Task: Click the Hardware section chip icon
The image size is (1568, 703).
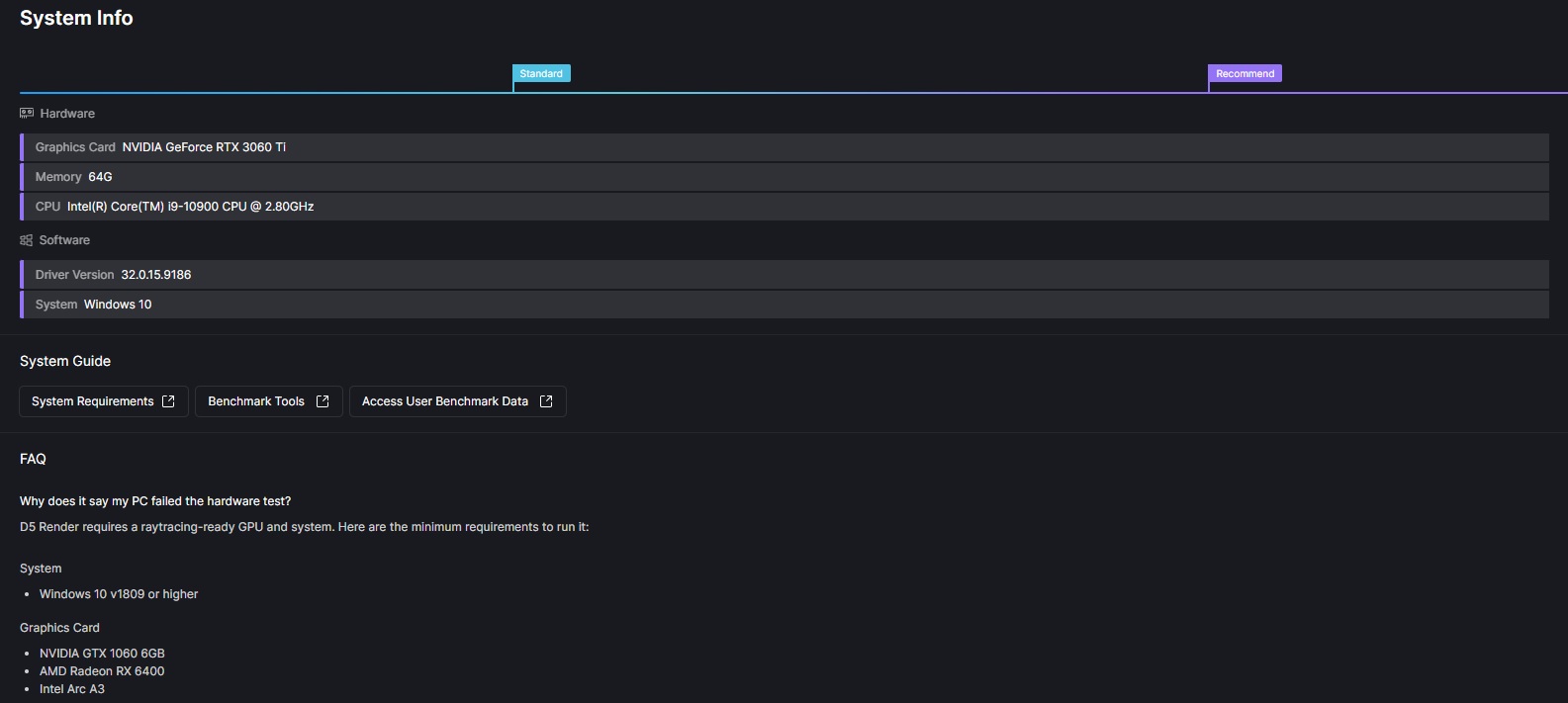Action: 27,114
